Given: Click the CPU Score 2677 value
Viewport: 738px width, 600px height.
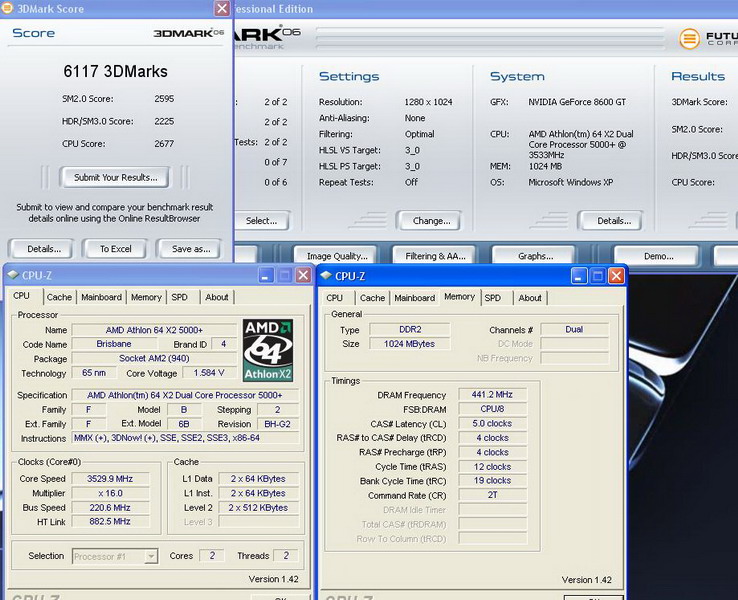Looking at the screenshot, I should point(164,144).
